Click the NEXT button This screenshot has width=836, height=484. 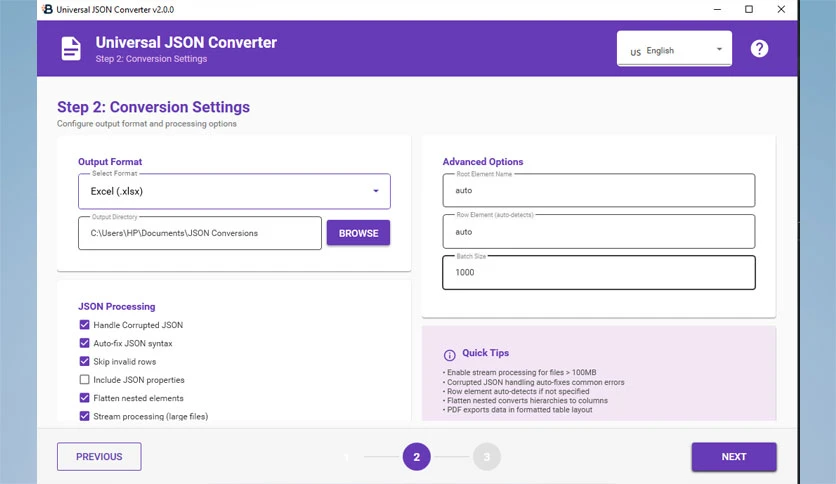734,457
